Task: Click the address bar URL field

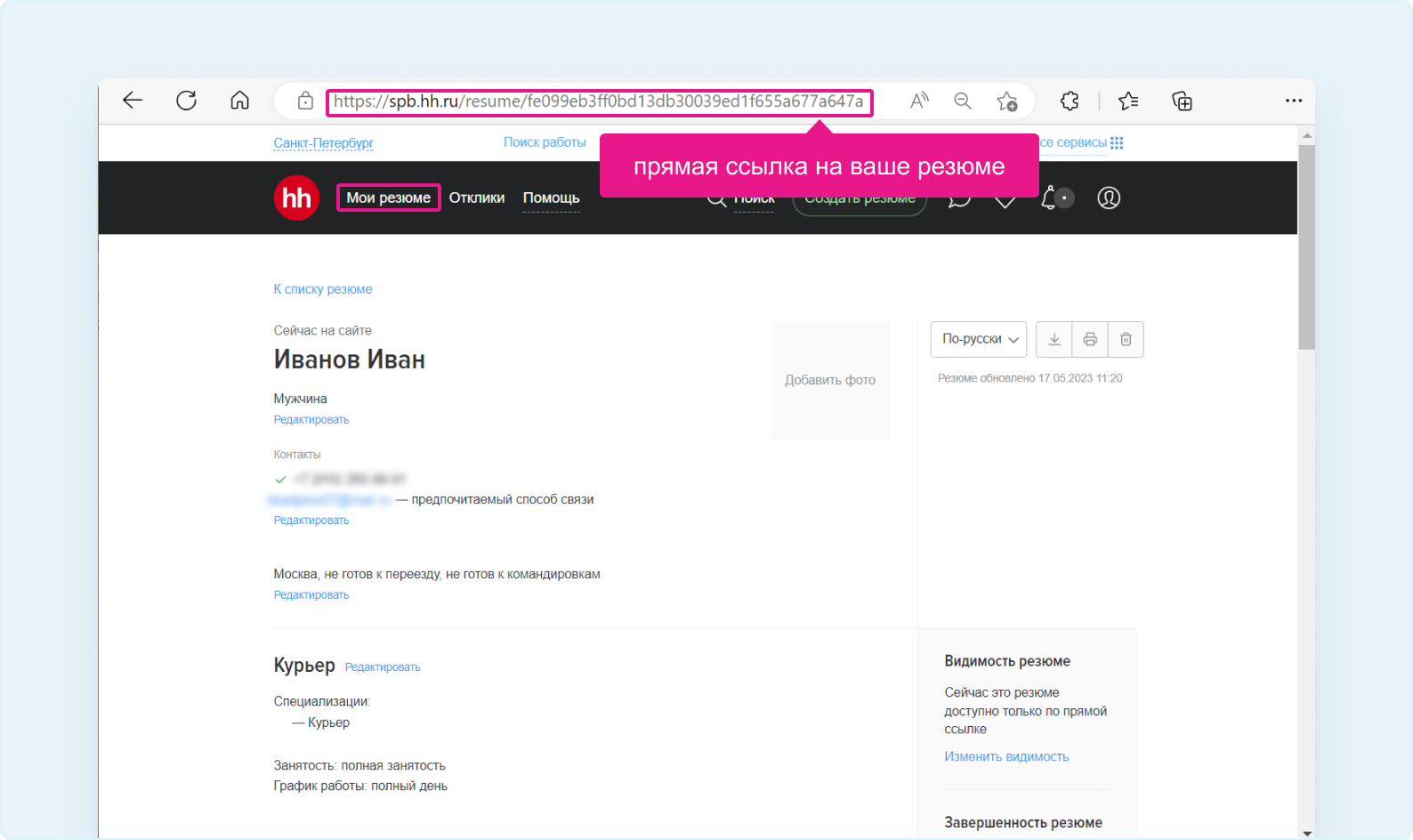Action: [x=598, y=101]
